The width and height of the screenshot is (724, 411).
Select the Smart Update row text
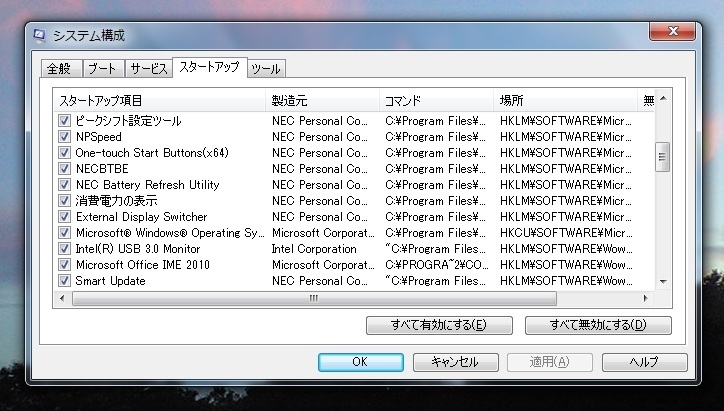110,281
